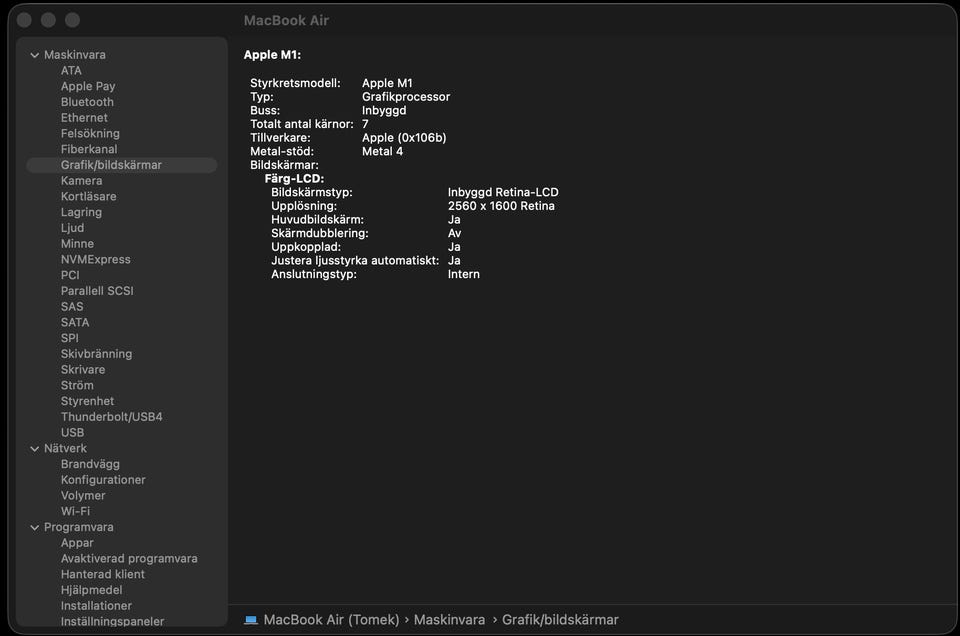Open the Ethernet hardware entry
The height and width of the screenshot is (636, 960).
pyautogui.click(x=84, y=118)
